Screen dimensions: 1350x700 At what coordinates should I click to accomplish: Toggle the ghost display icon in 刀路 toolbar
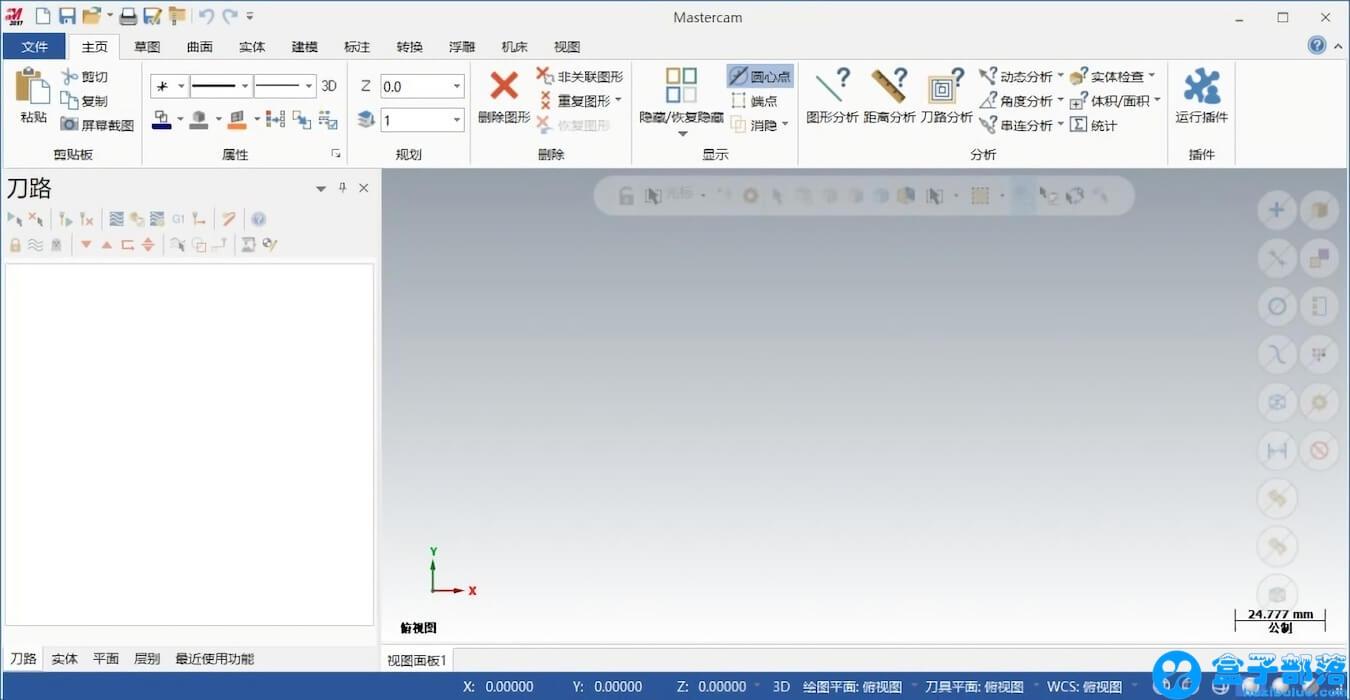pyautogui.click(x=57, y=244)
